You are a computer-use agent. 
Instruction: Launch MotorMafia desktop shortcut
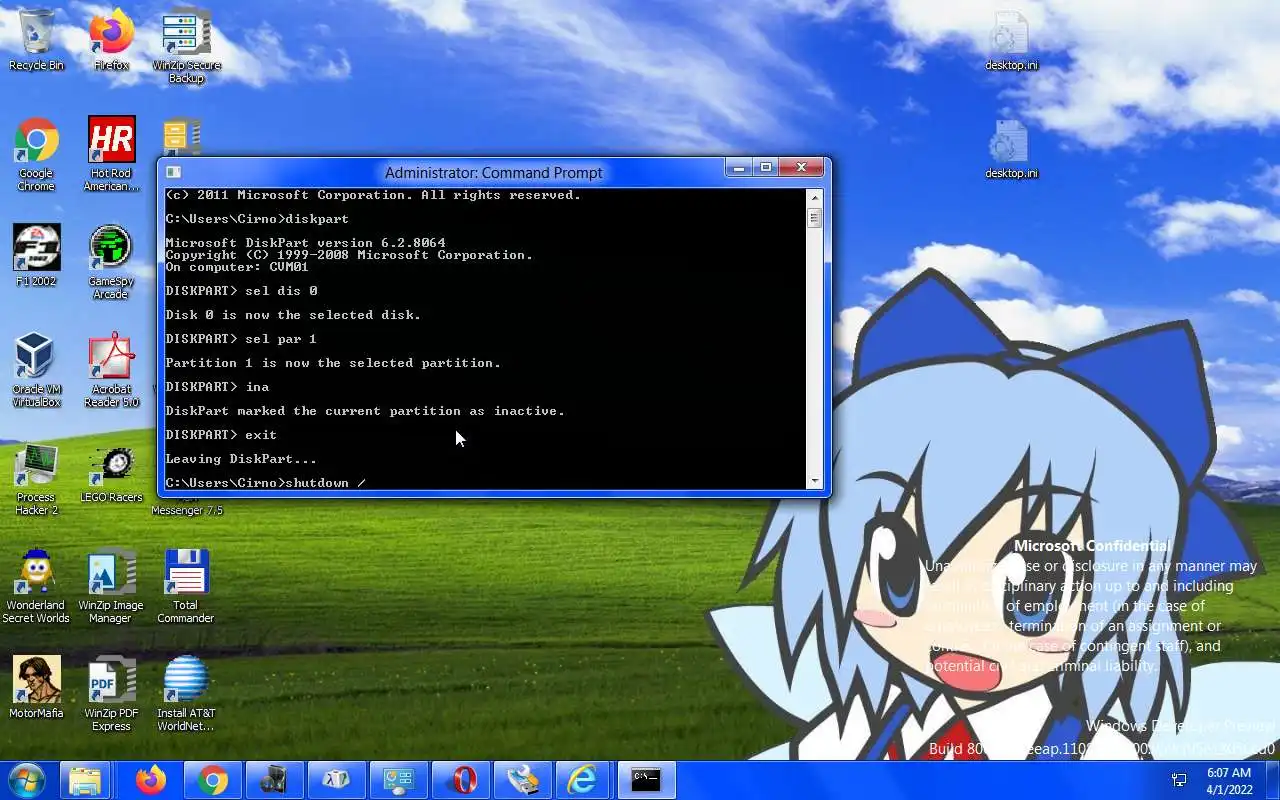(x=36, y=688)
